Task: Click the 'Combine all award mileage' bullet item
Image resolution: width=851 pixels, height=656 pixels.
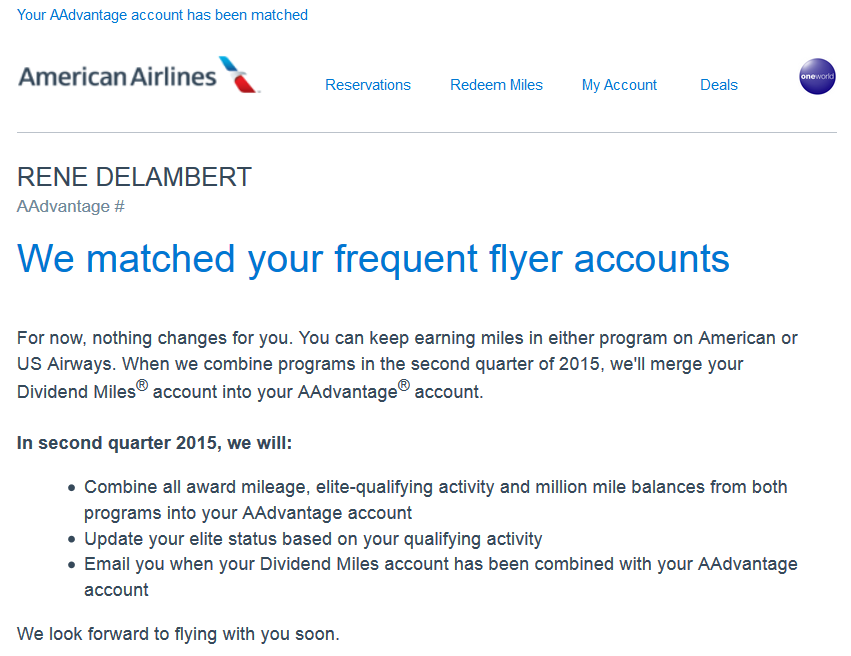Action: (435, 488)
